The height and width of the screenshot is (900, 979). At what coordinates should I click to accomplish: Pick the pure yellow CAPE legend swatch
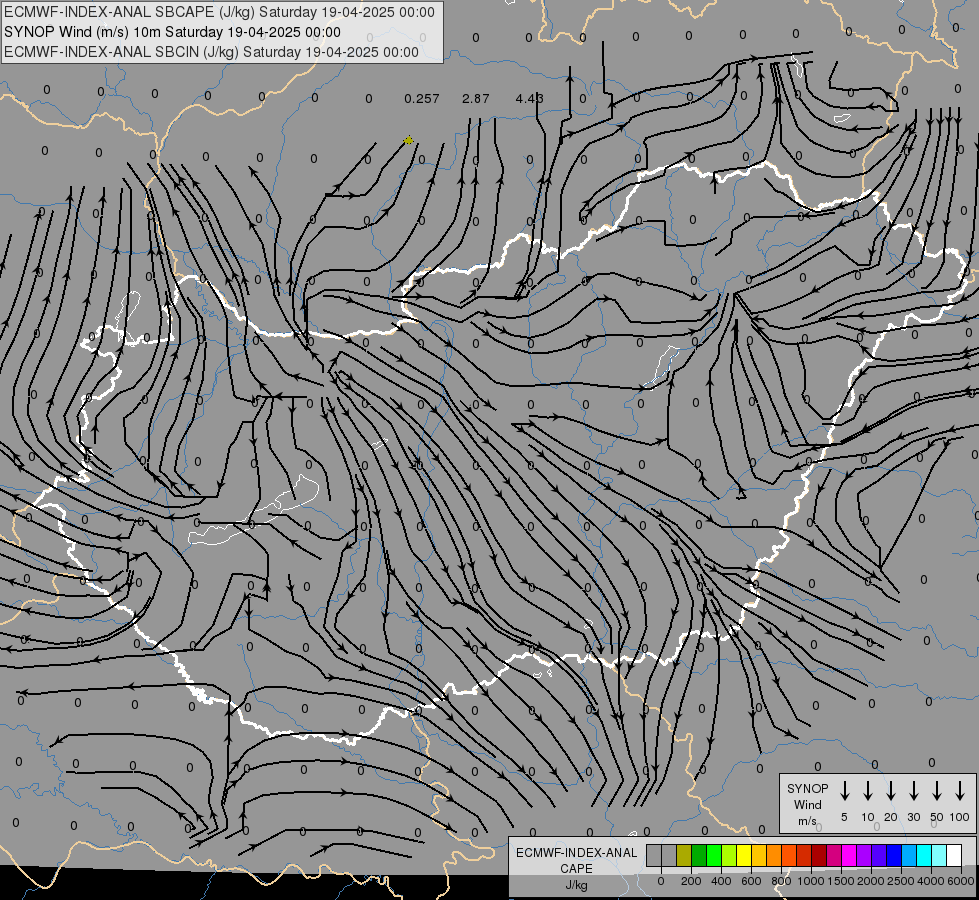pos(744,855)
